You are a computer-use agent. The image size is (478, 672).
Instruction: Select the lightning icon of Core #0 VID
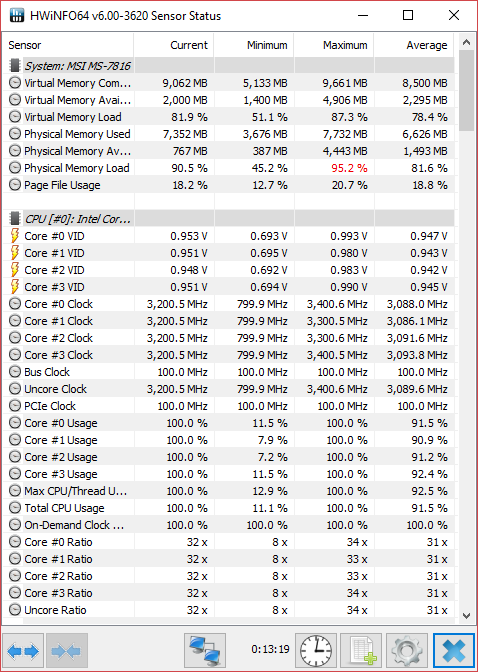(x=15, y=236)
